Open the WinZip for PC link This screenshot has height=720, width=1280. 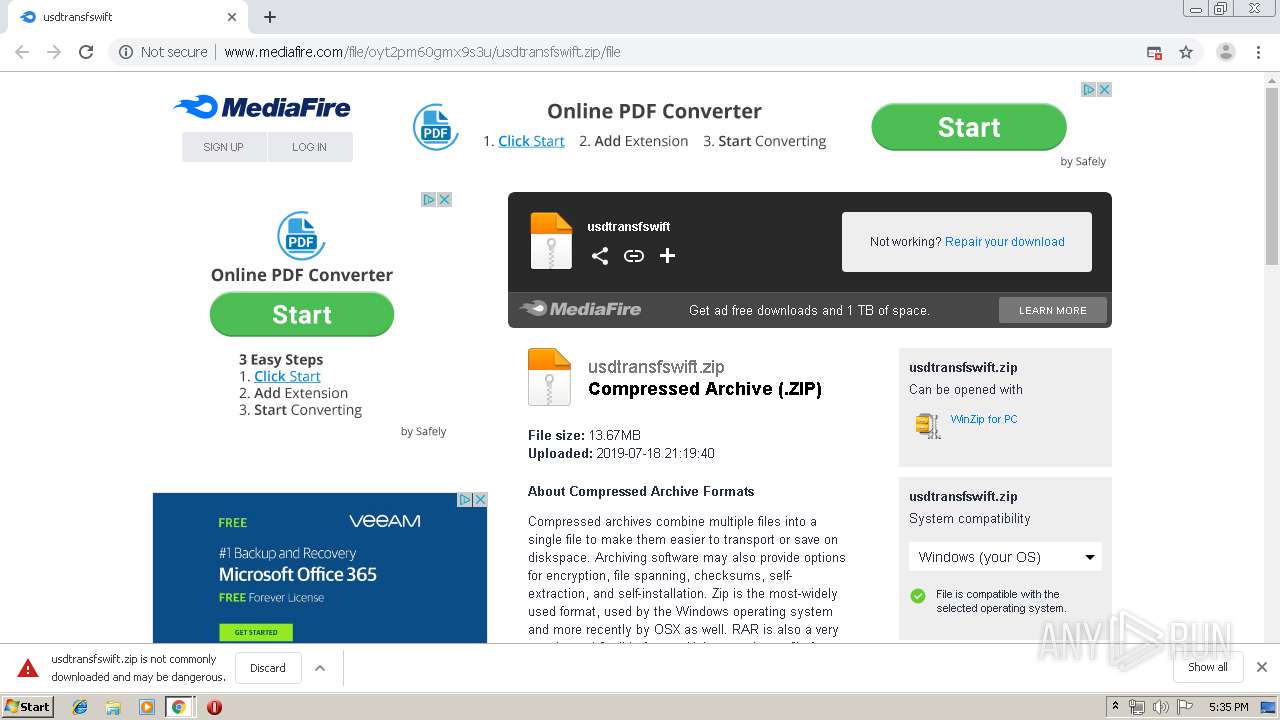984,419
